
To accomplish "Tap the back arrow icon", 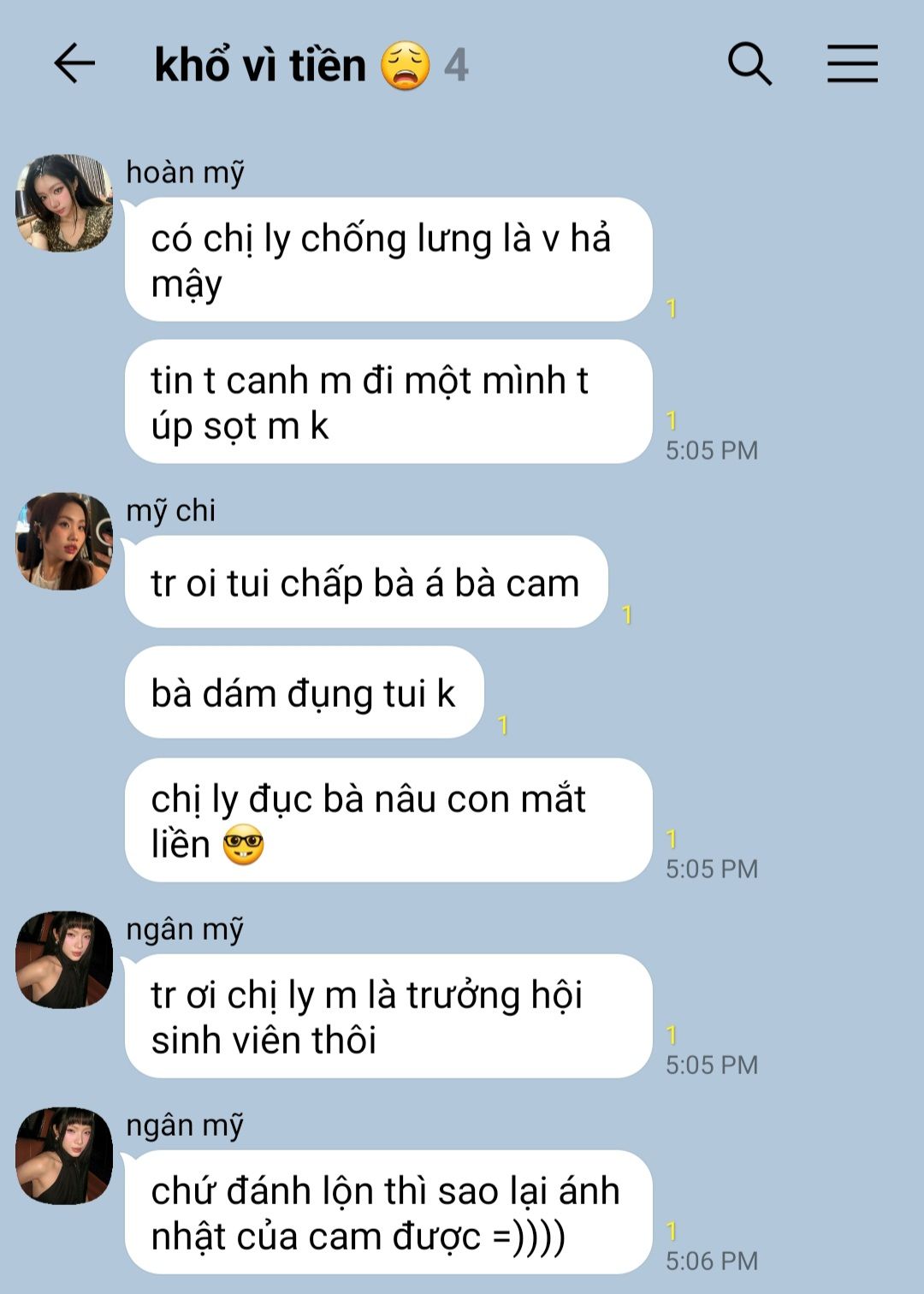I will point(74,64).
